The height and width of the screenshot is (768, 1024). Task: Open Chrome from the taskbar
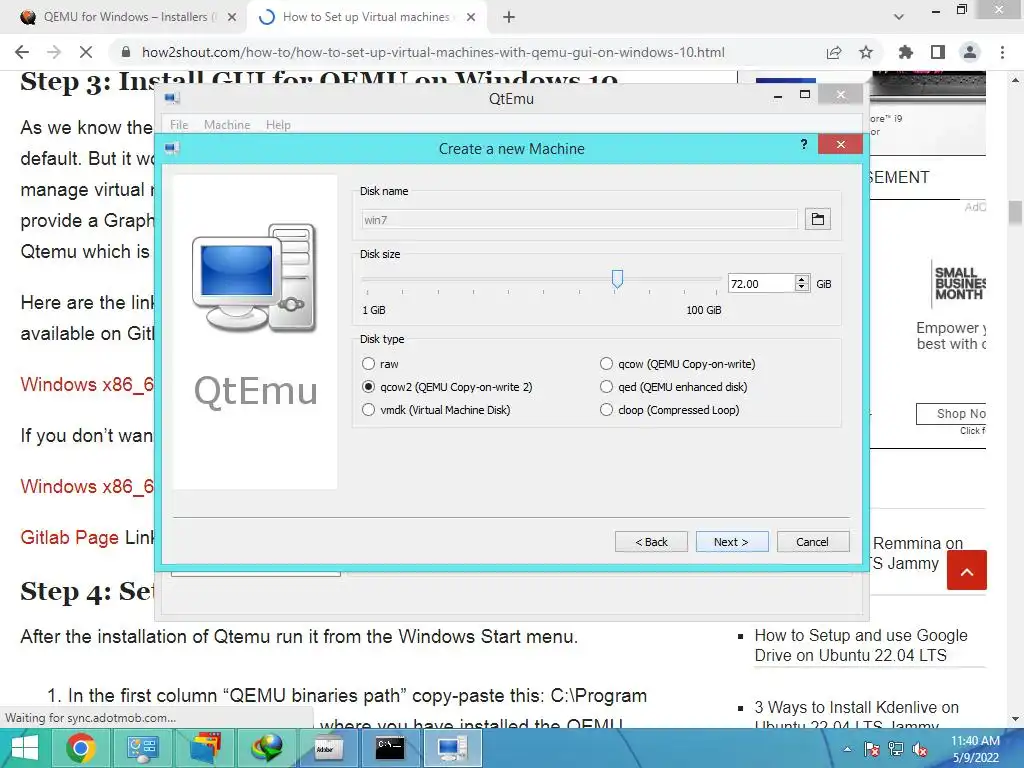tap(81, 748)
